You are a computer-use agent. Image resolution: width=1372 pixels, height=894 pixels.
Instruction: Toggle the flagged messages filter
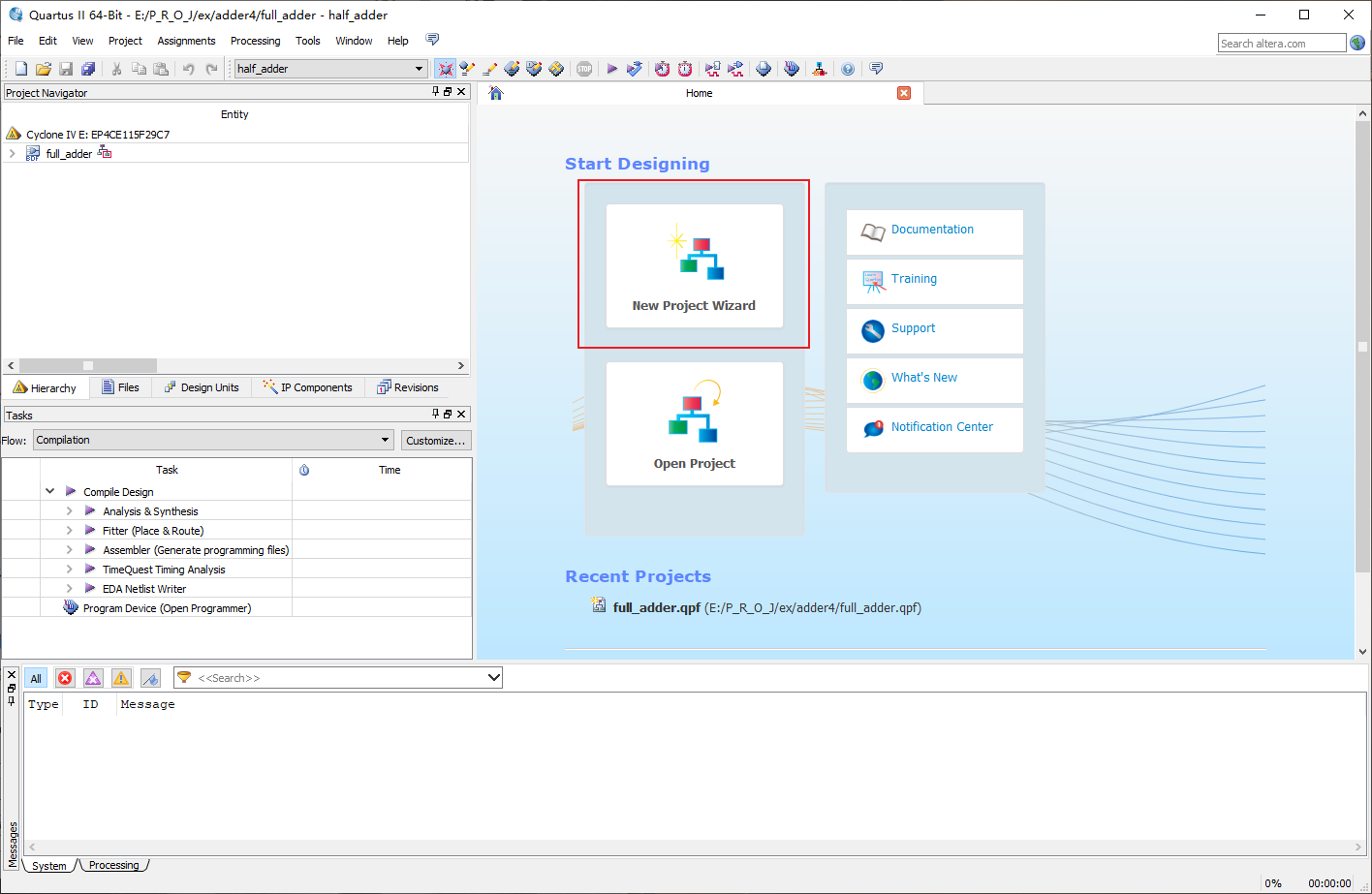click(x=150, y=678)
